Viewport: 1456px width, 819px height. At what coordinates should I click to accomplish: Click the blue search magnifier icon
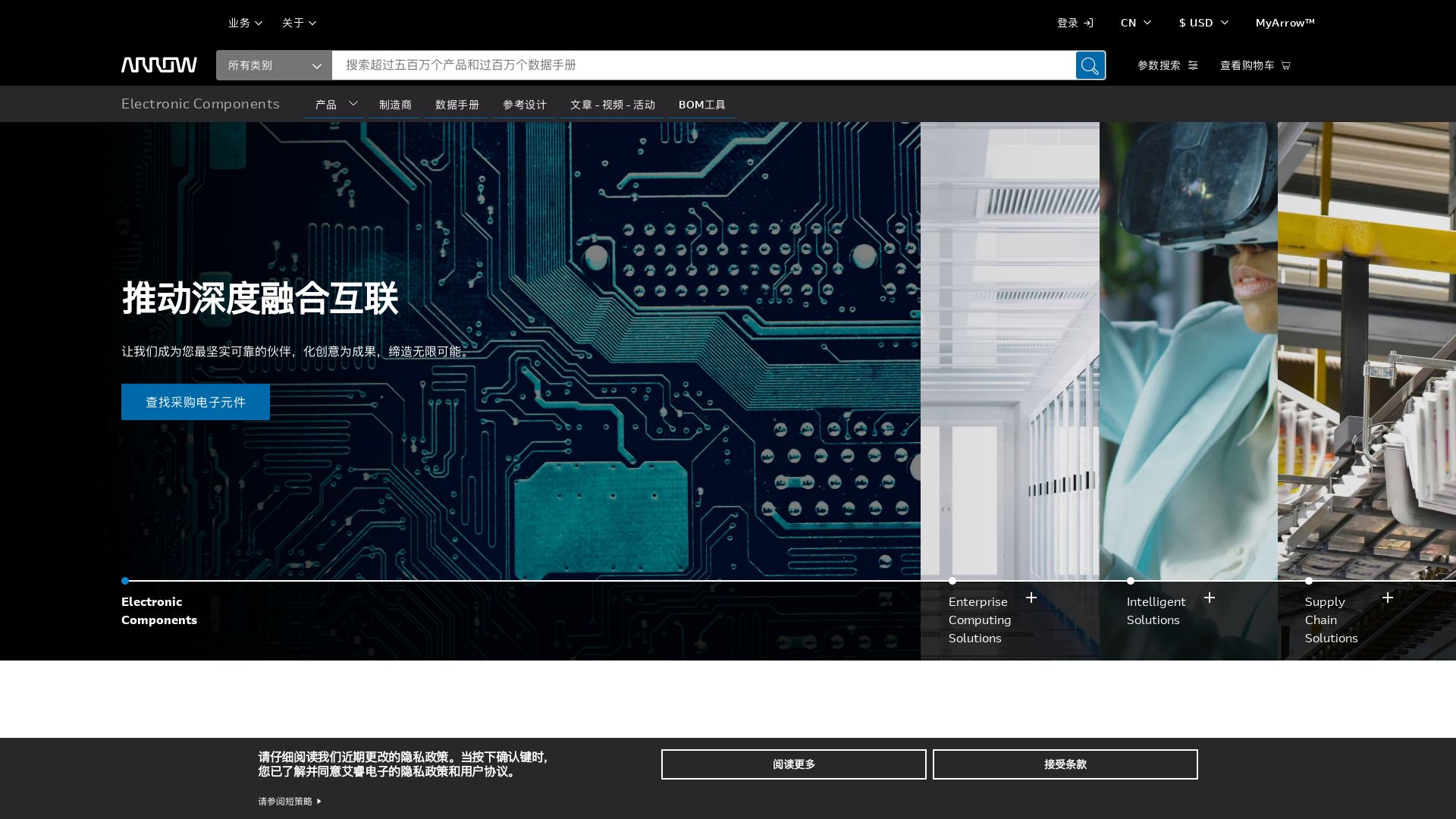click(1090, 65)
